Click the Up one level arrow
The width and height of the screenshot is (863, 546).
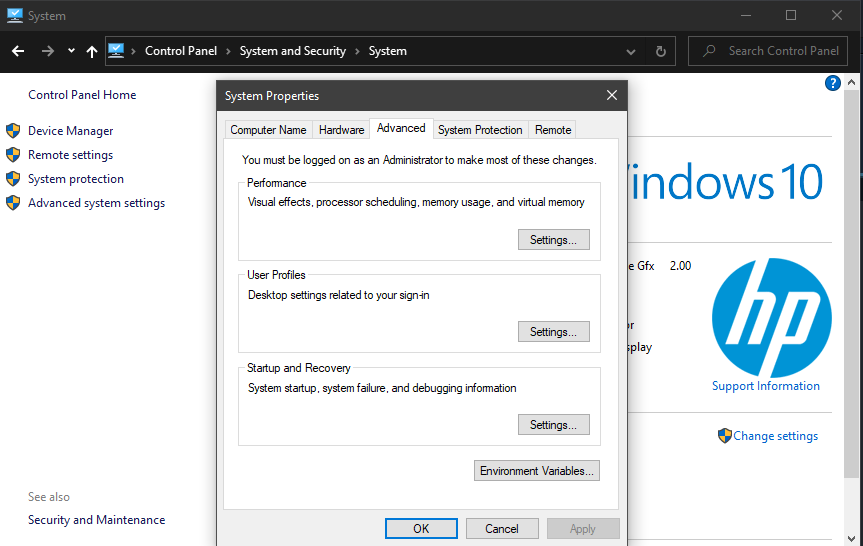pos(92,51)
